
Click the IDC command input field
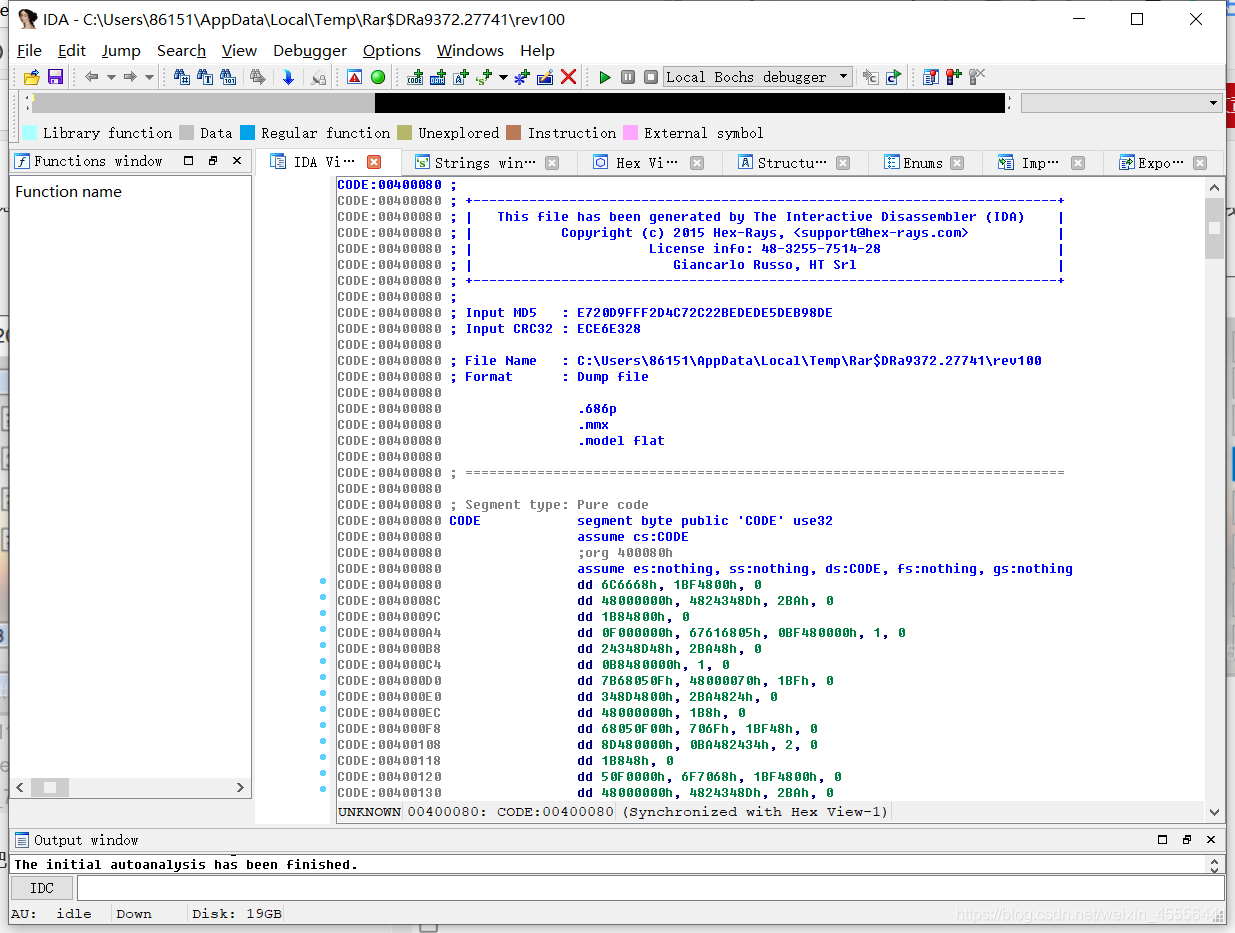tap(650, 888)
